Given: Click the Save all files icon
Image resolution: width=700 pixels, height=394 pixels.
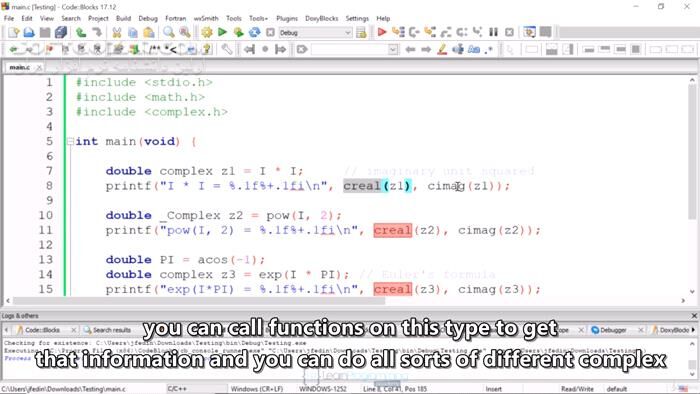Looking at the screenshot, I should pyautogui.click(x=61, y=32).
